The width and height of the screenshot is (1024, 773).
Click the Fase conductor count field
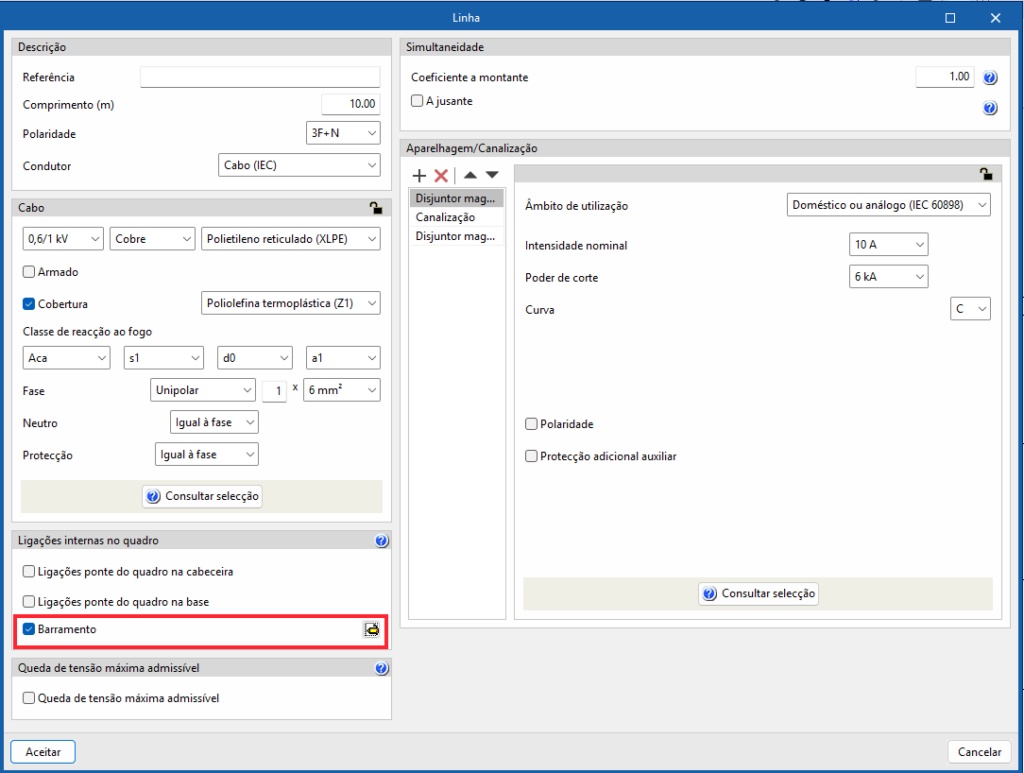coord(274,390)
